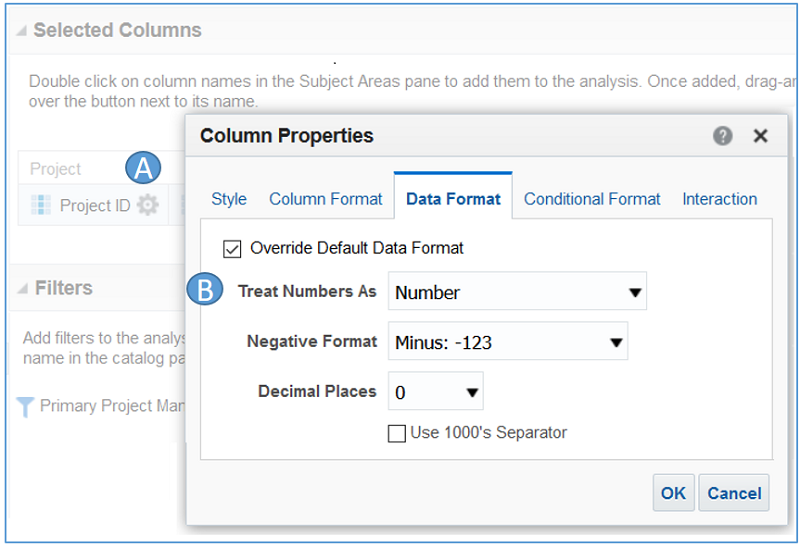
Task: Collapse the Selected Columns section triangle
Action: click(x=20, y=31)
